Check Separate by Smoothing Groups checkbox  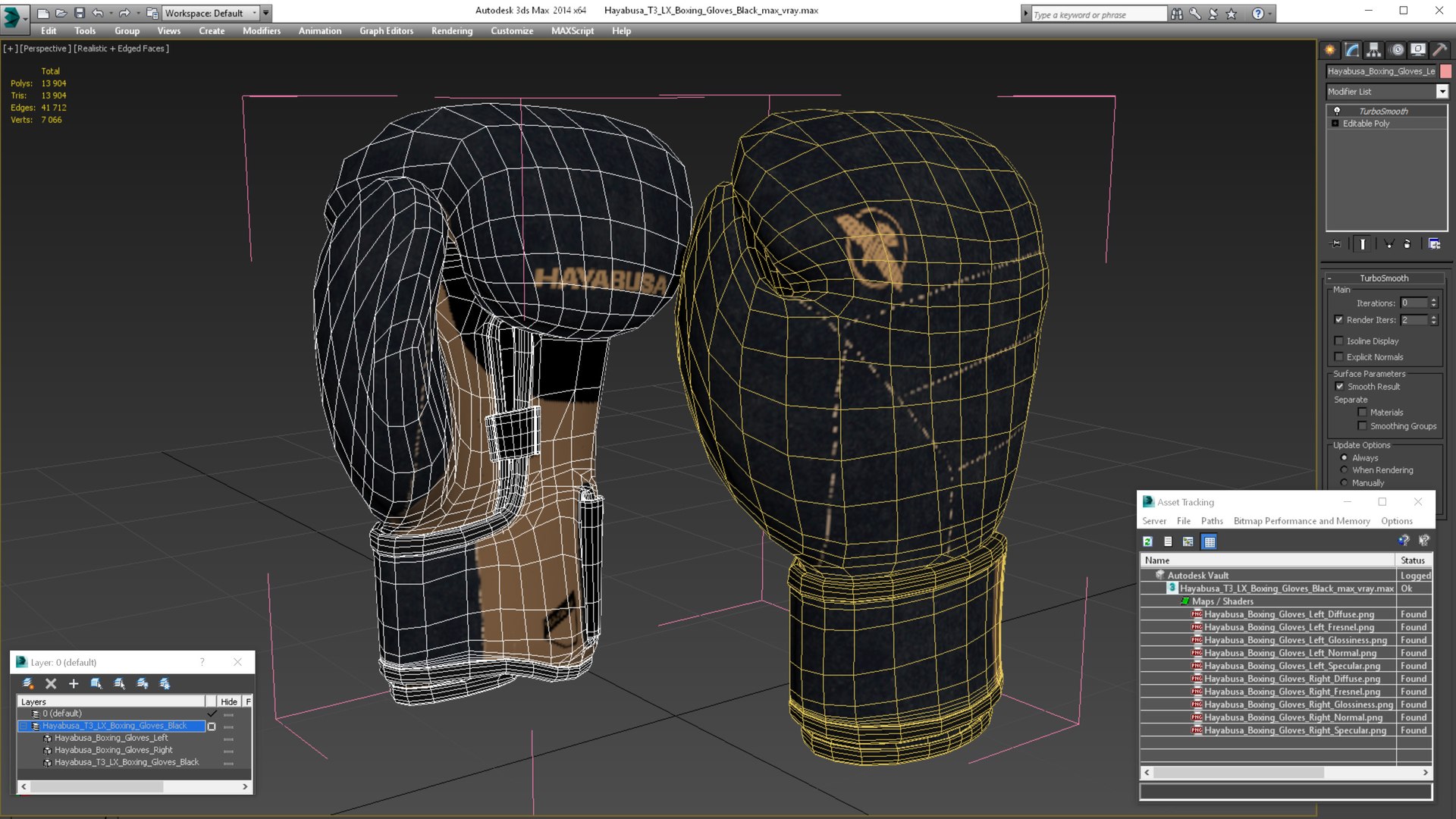pyautogui.click(x=1362, y=426)
